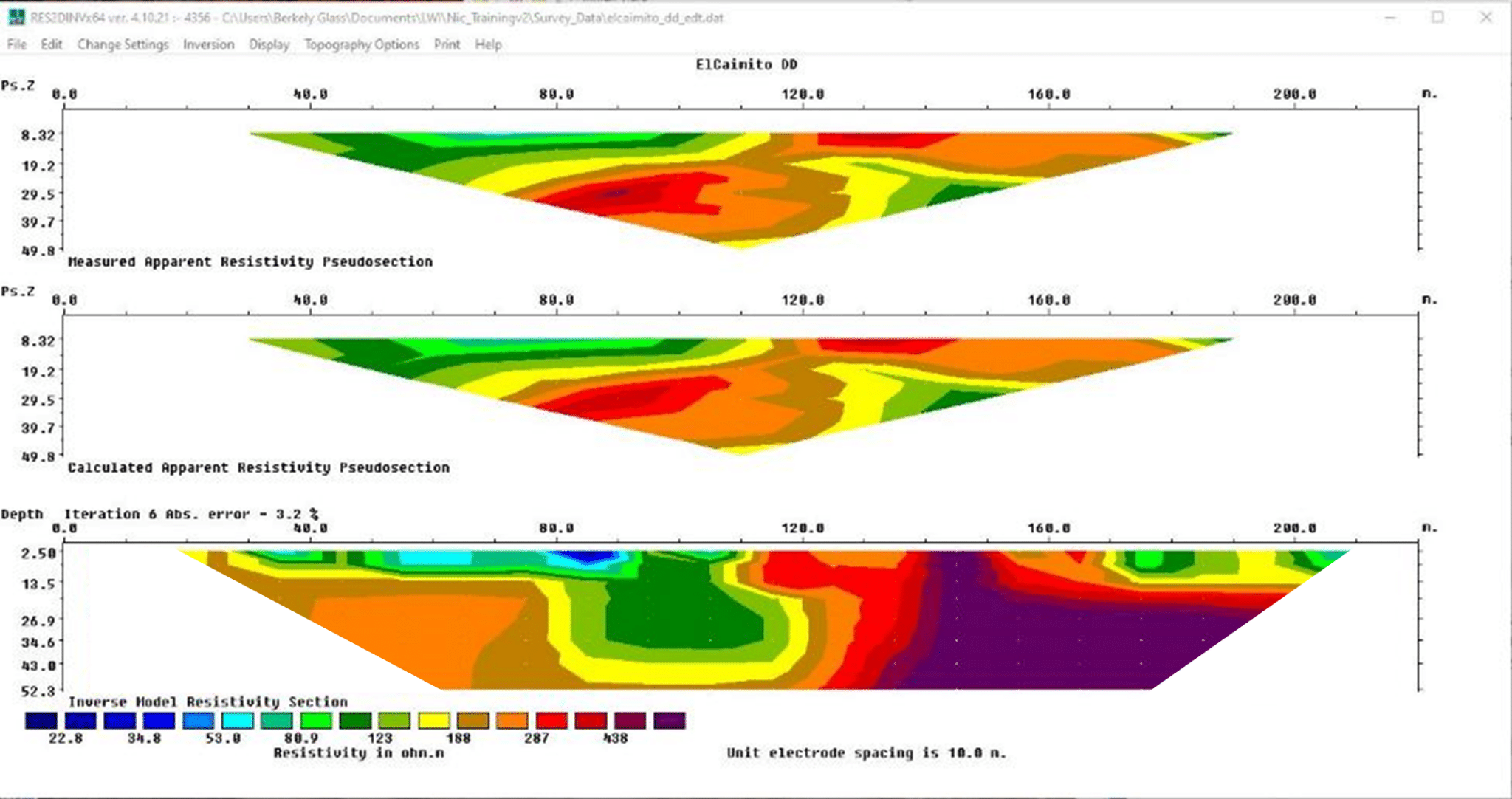Click the orange legend color swatch
The width and height of the screenshot is (1512, 799).
[512, 721]
